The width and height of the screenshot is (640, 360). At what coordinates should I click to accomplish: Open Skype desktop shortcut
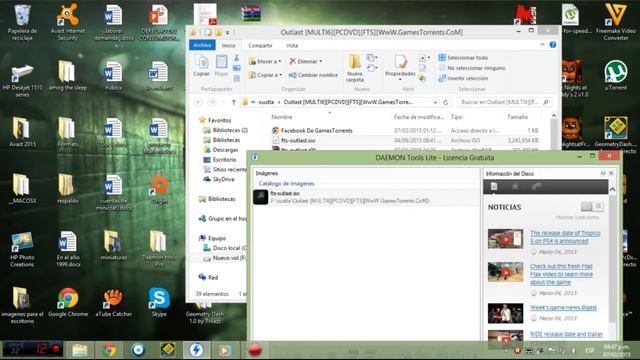(159, 302)
